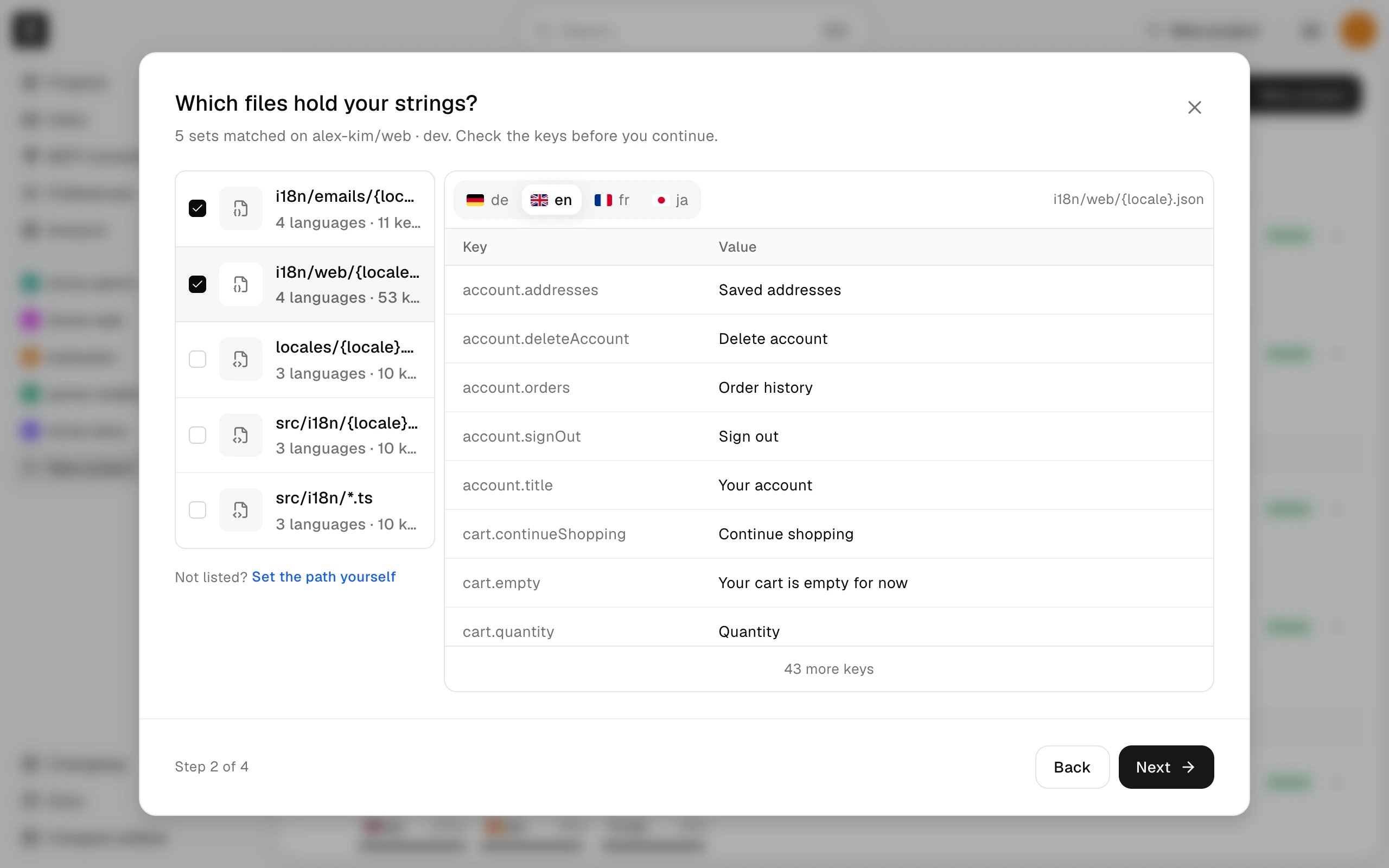
Task: Click the src/i18n/{locale} code file icon
Action: click(240, 435)
